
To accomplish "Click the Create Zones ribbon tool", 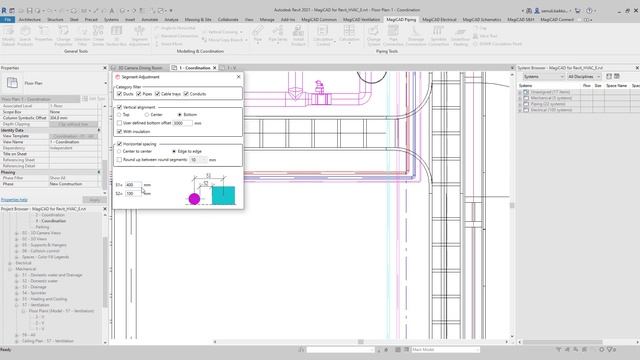I will tap(98, 36).
